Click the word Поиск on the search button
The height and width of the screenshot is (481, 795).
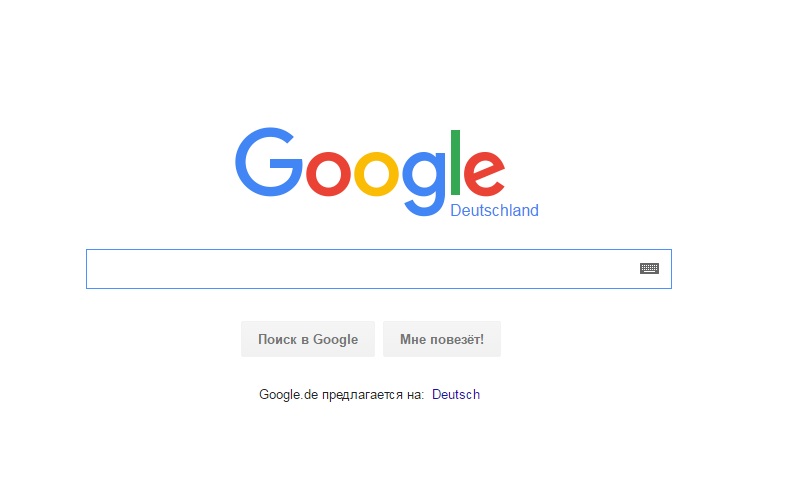click(277, 339)
